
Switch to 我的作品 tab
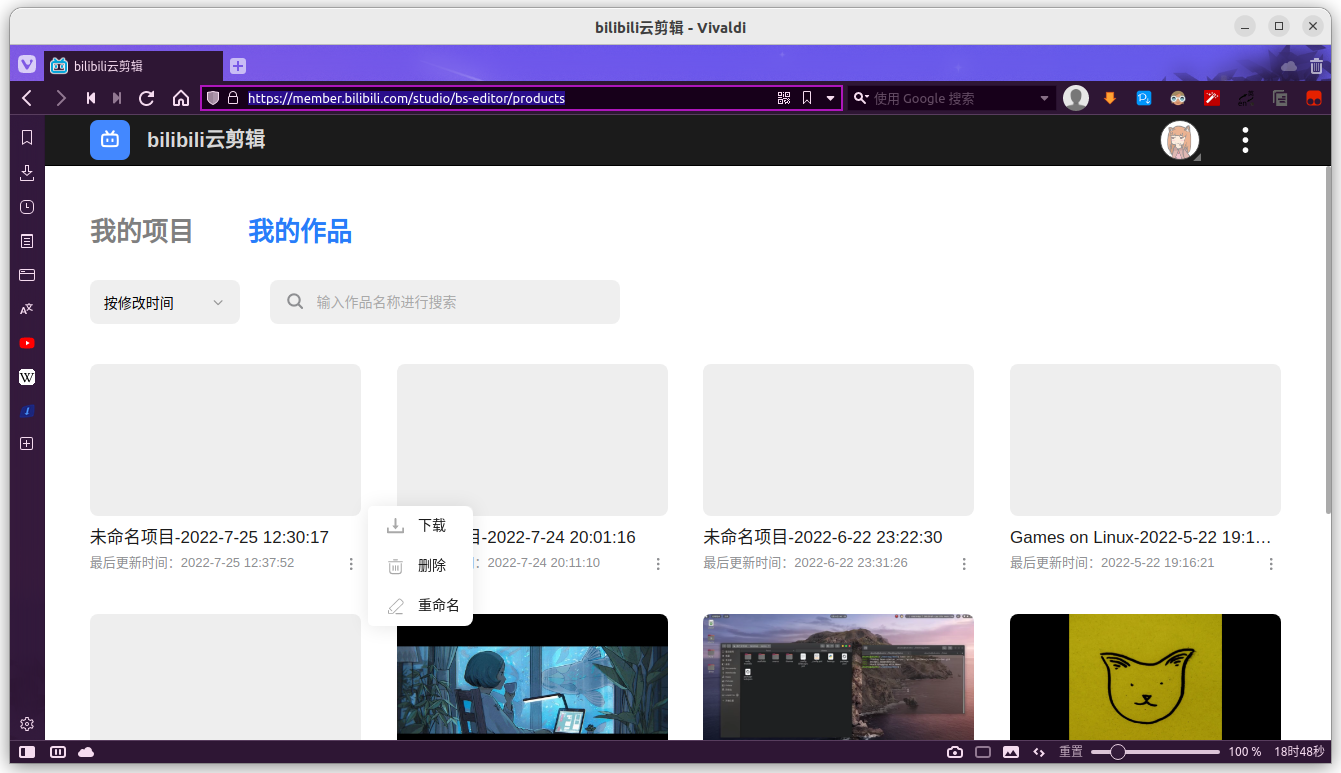(300, 231)
